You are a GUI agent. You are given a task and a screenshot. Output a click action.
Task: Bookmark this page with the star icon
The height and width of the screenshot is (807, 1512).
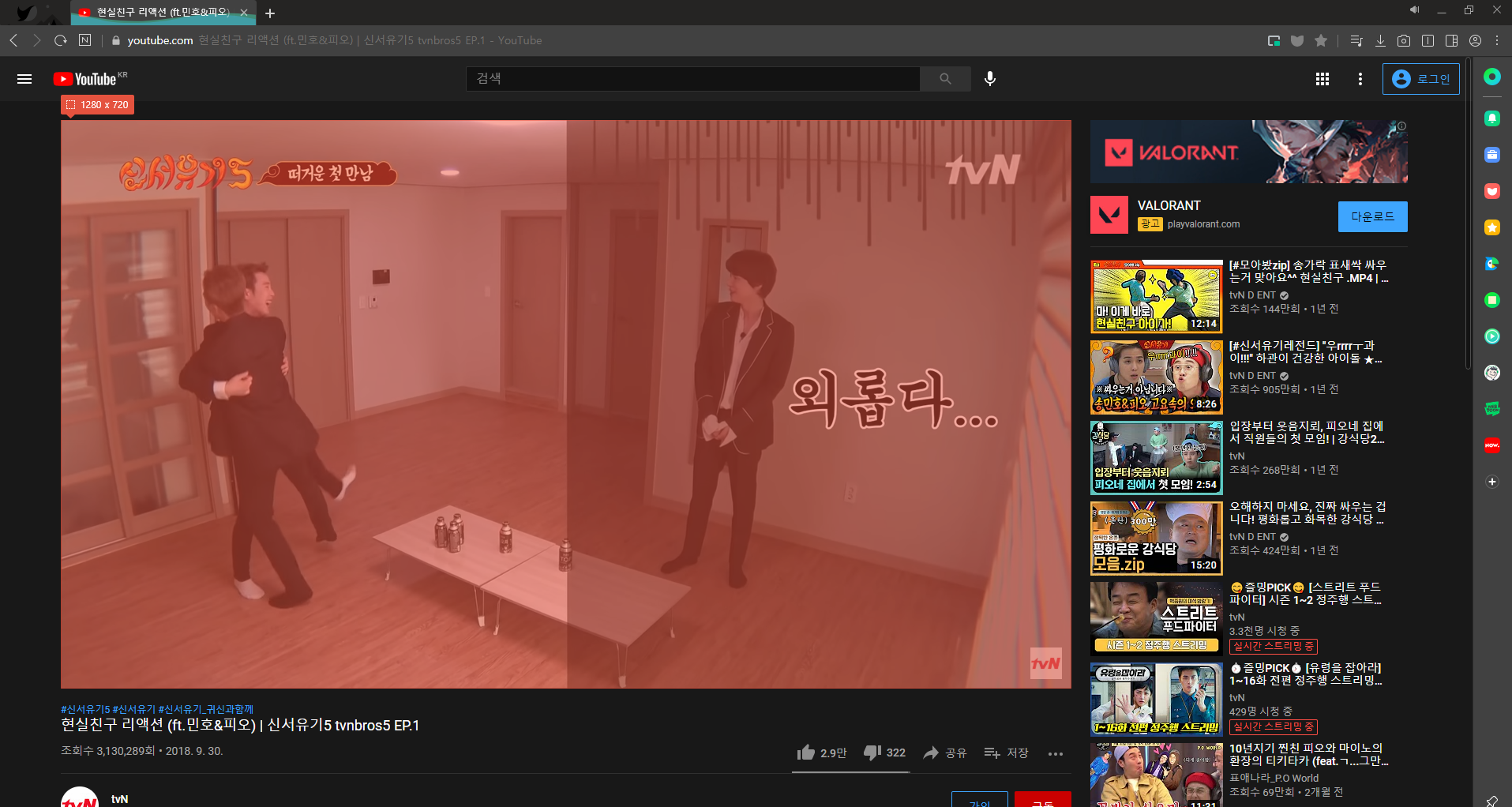1321,41
